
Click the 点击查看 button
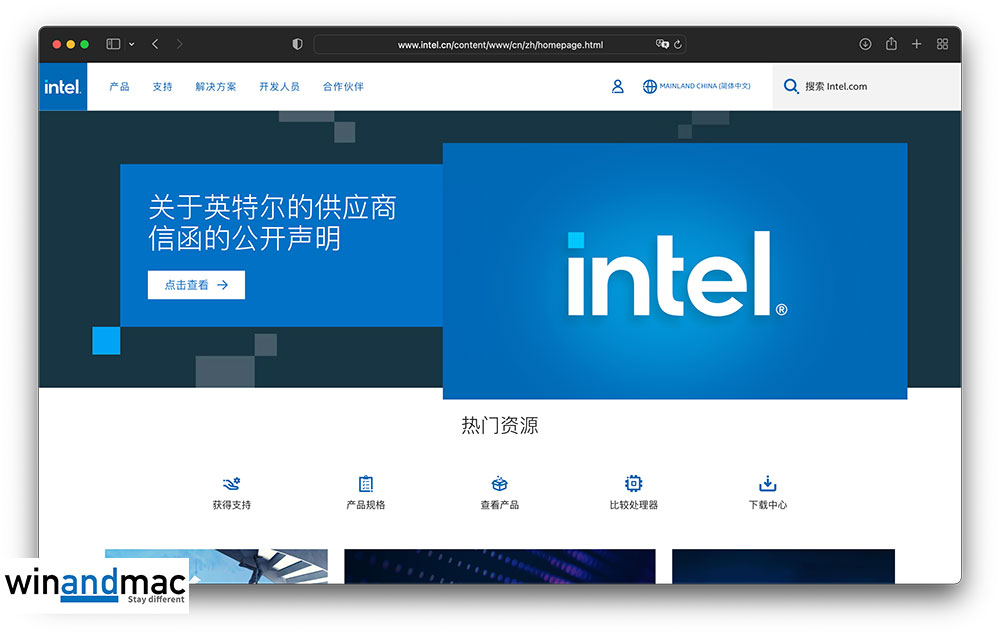(196, 285)
